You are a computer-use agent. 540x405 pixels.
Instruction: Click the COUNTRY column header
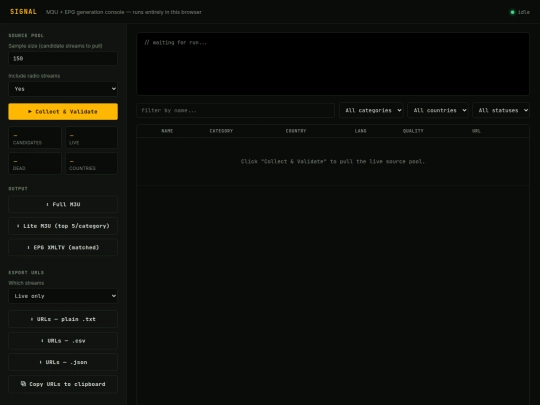(296, 131)
